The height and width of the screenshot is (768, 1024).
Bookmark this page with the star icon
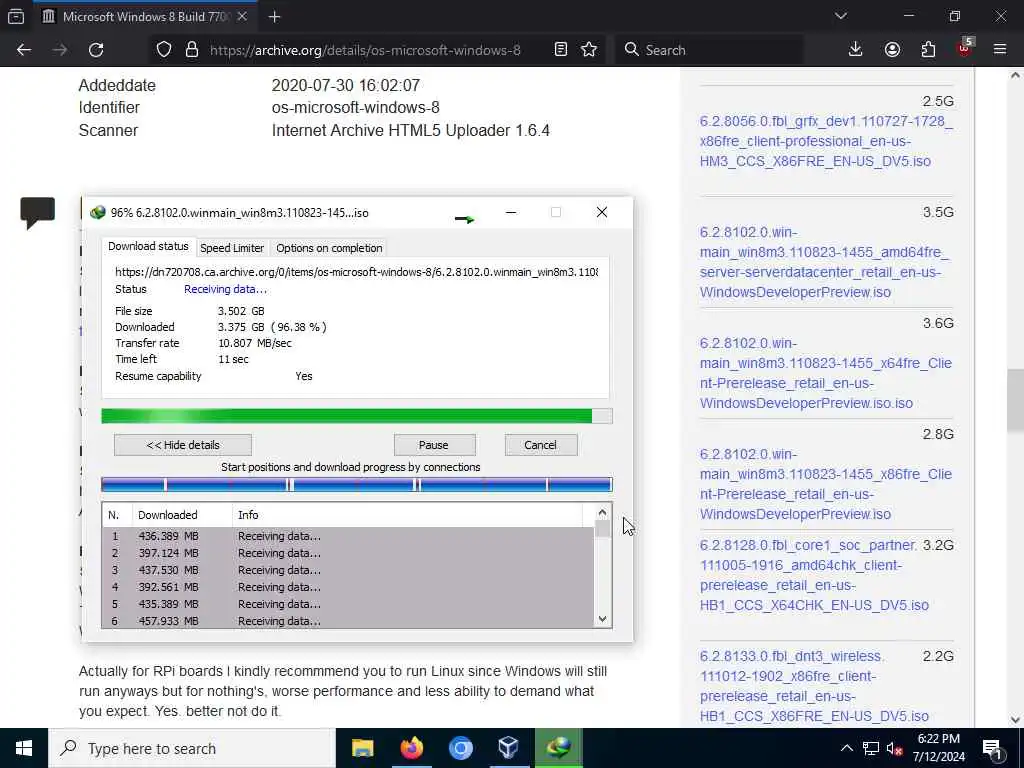point(589,50)
